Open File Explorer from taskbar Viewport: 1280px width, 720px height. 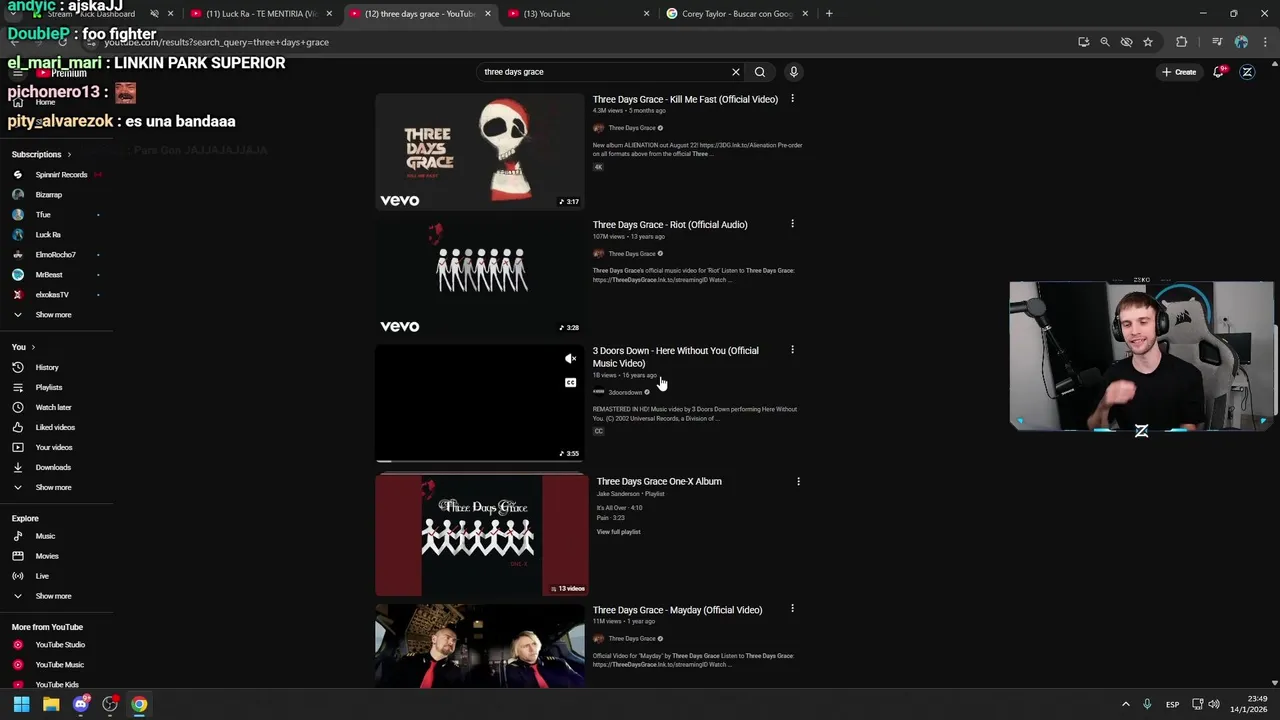tap(51, 704)
